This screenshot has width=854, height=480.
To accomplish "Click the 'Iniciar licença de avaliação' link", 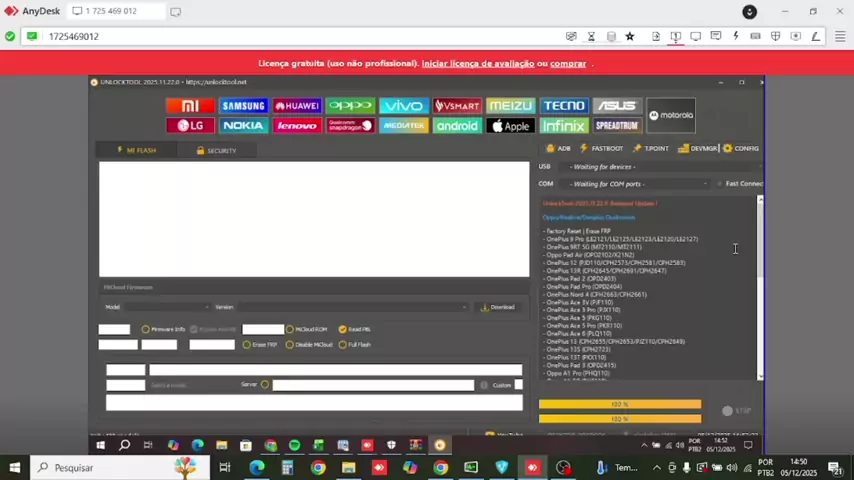I will coord(477,63).
